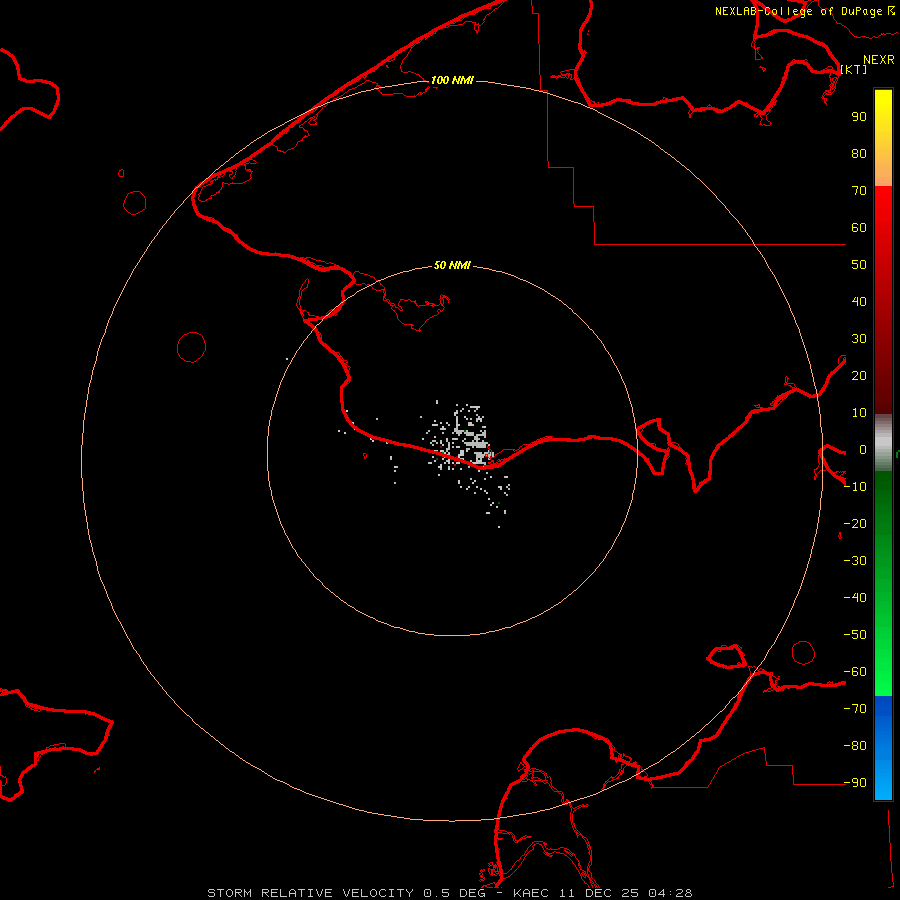Click the -20 value on velocity scale
900x900 pixels.
(855, 523)
